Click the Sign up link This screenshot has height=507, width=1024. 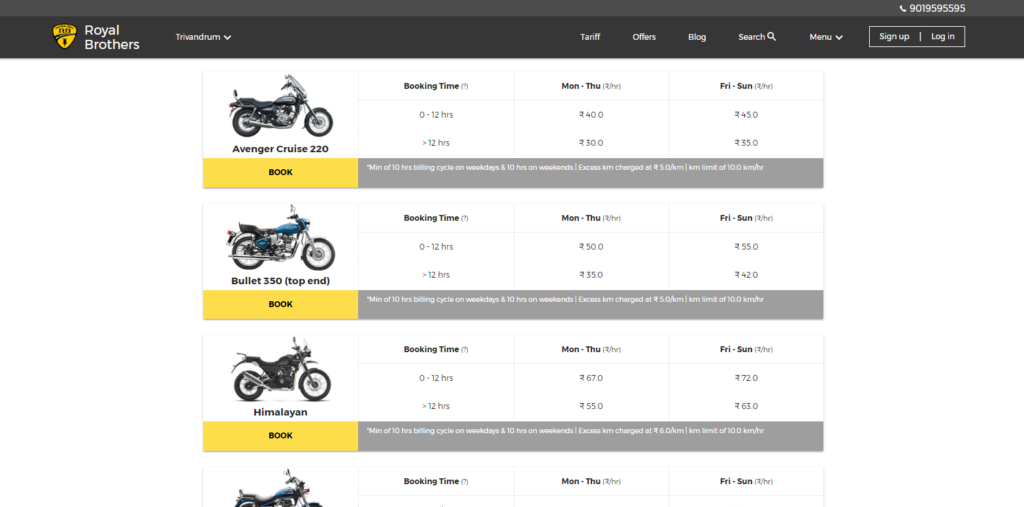tap(894, 37)
